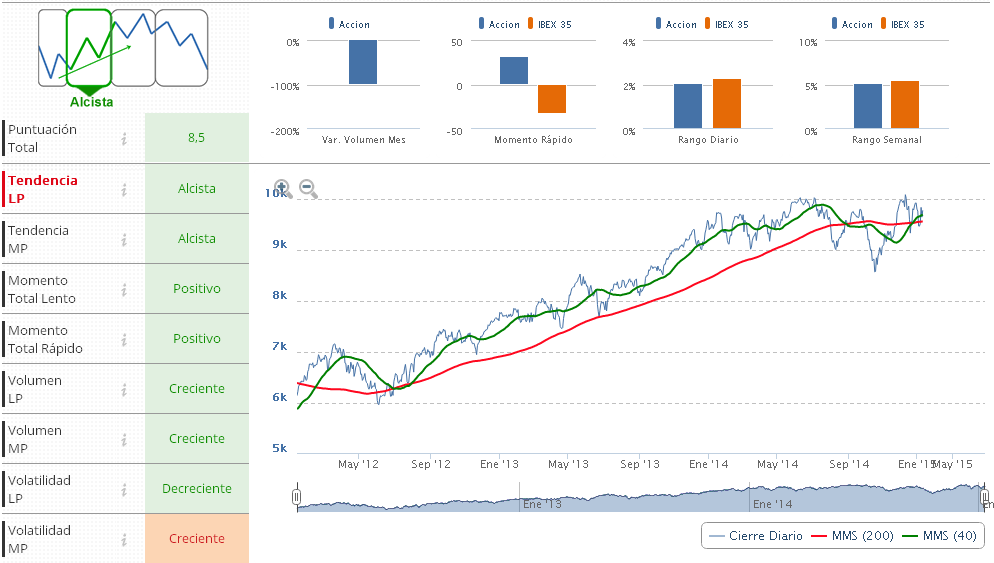This screenshot has width=994, height=563.
Task: Zoom in on the price chart
Action: (282, 188)
